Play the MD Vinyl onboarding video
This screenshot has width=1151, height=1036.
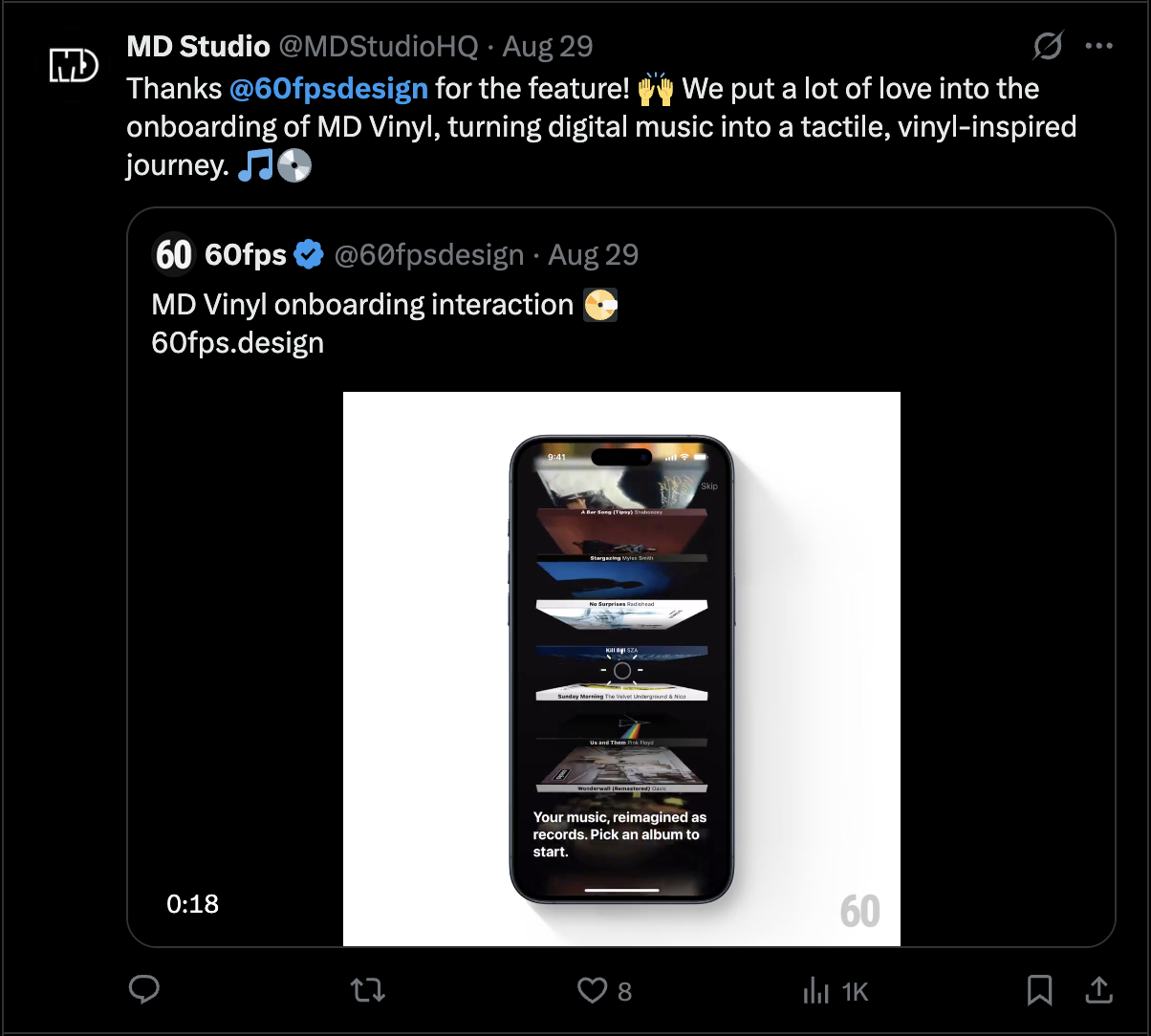coord(621,669)
